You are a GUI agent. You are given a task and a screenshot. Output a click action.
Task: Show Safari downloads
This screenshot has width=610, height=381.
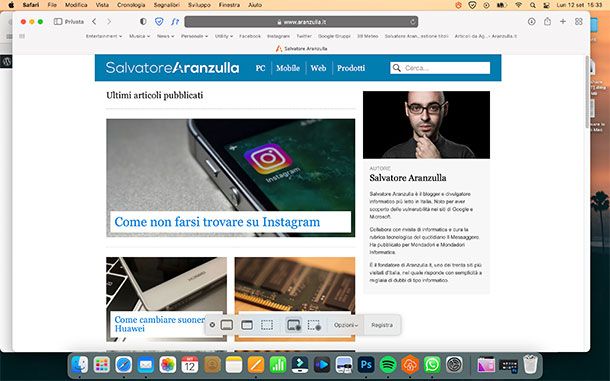(x=531, y=22)
